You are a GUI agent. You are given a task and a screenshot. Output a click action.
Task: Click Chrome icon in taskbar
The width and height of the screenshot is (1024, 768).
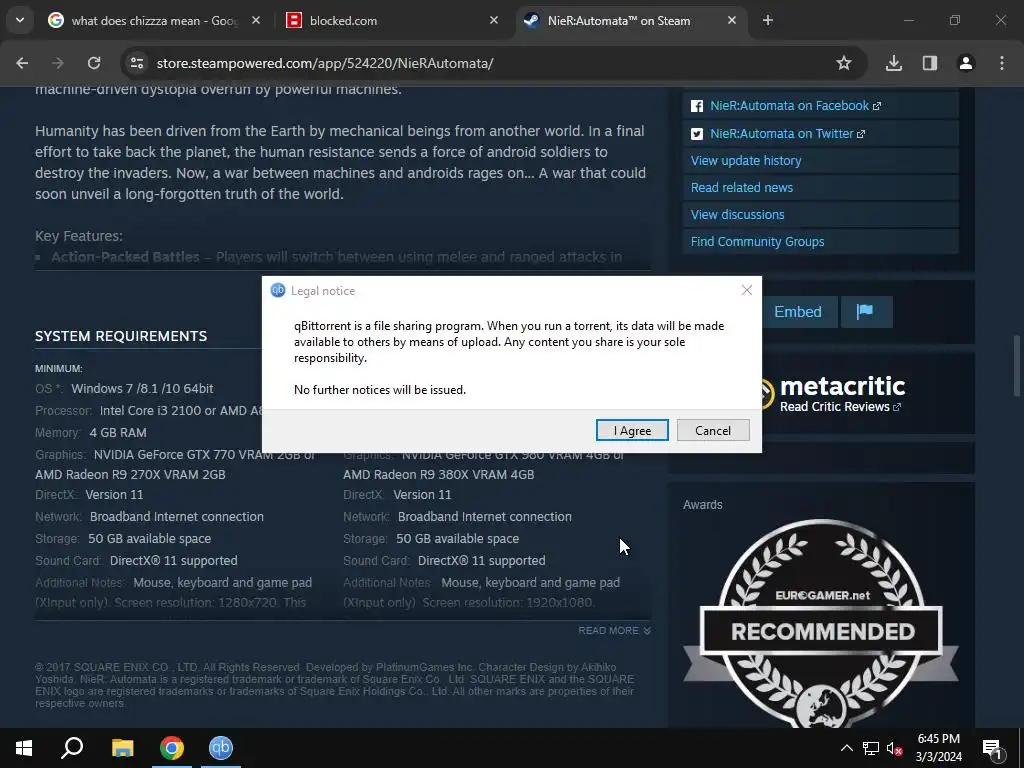click(172, 748)
